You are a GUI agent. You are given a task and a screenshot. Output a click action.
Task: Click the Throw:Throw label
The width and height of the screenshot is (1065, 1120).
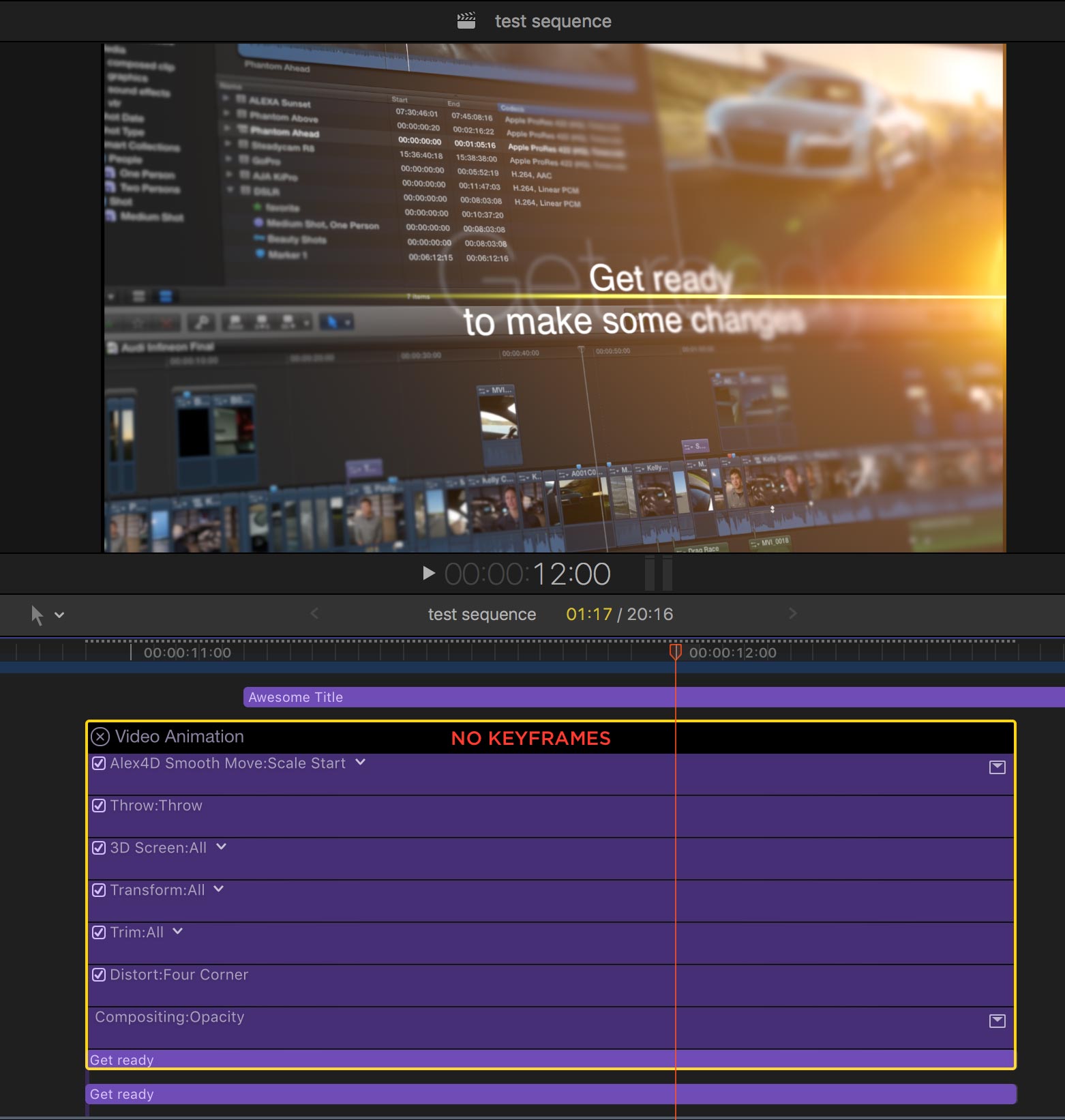[x=156, y=806]
